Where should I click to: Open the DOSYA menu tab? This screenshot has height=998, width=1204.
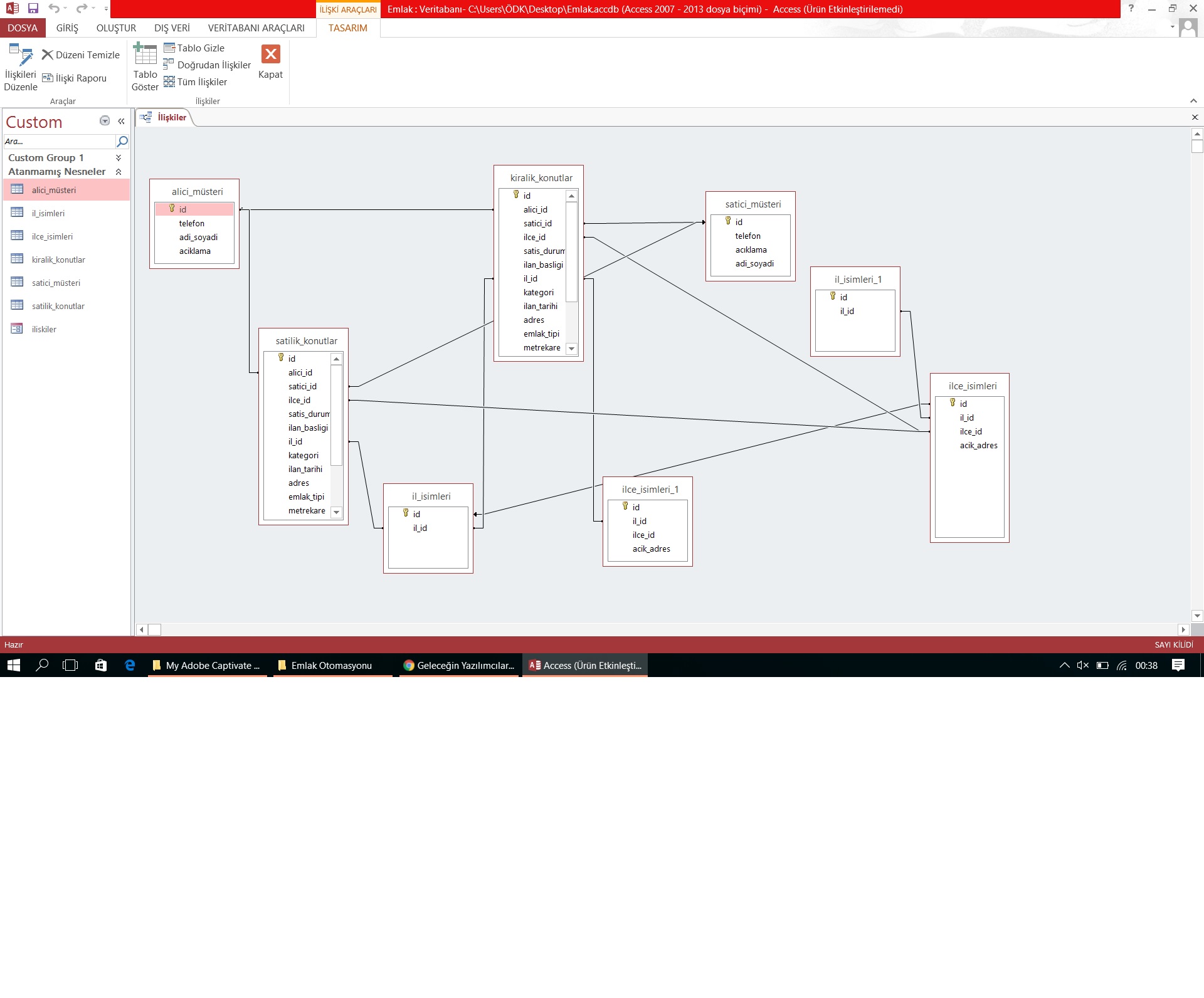pos(23,28)
